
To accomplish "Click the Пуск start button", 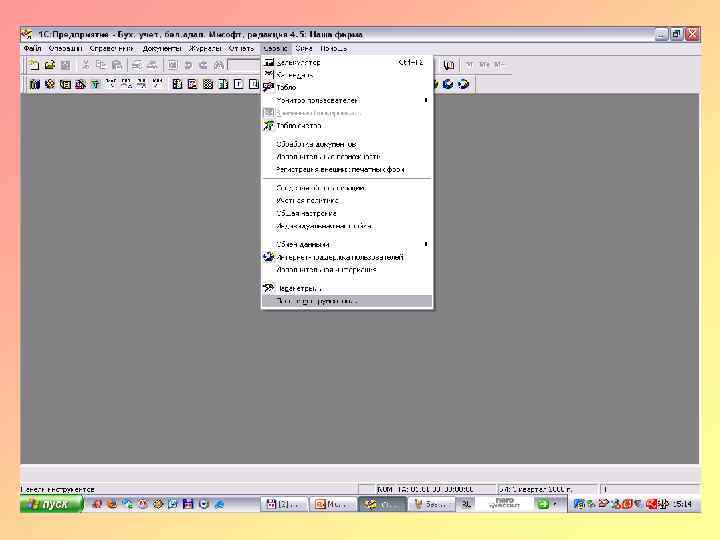I will coord(51,504).
